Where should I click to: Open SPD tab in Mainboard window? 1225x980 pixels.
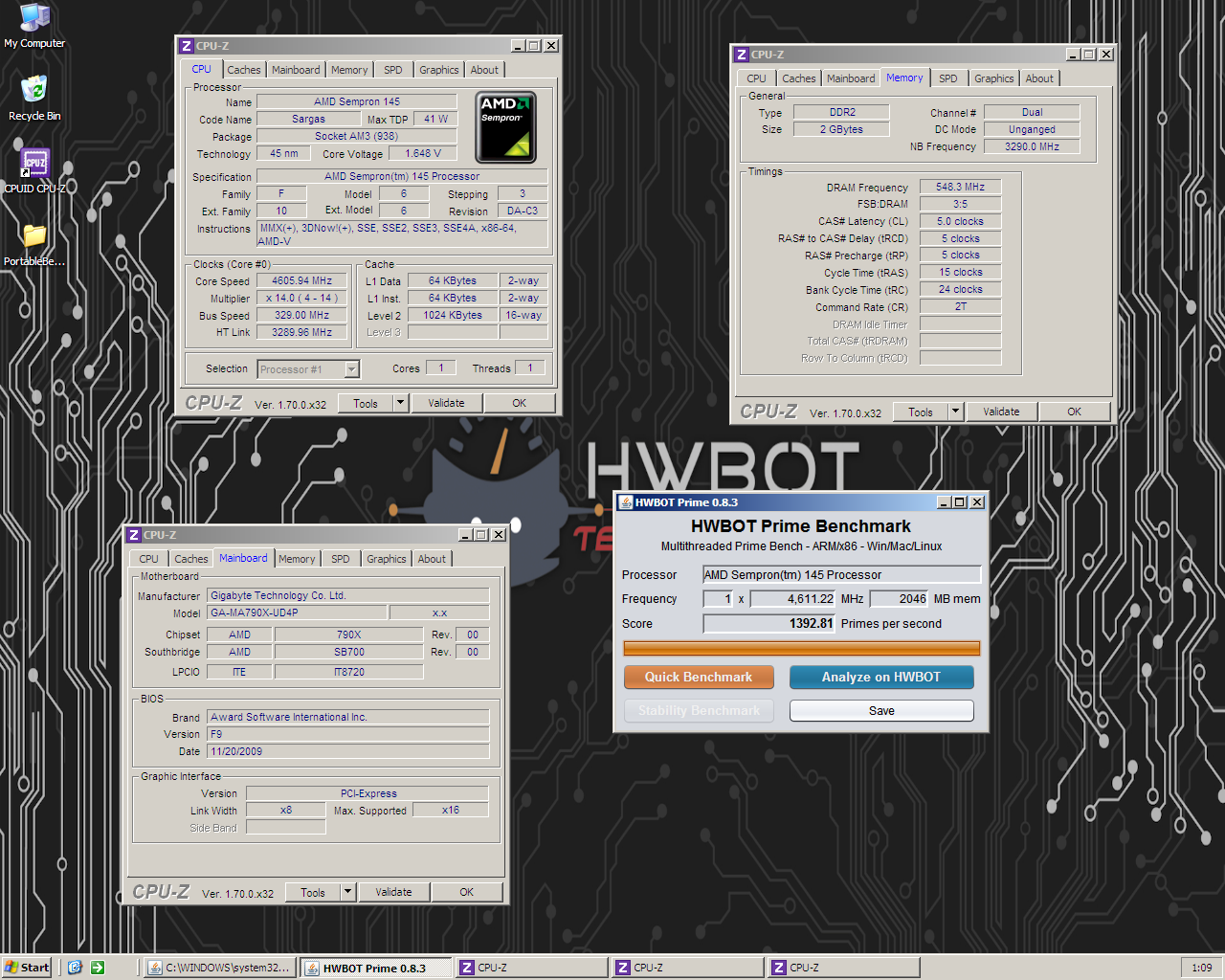point(341,559)
